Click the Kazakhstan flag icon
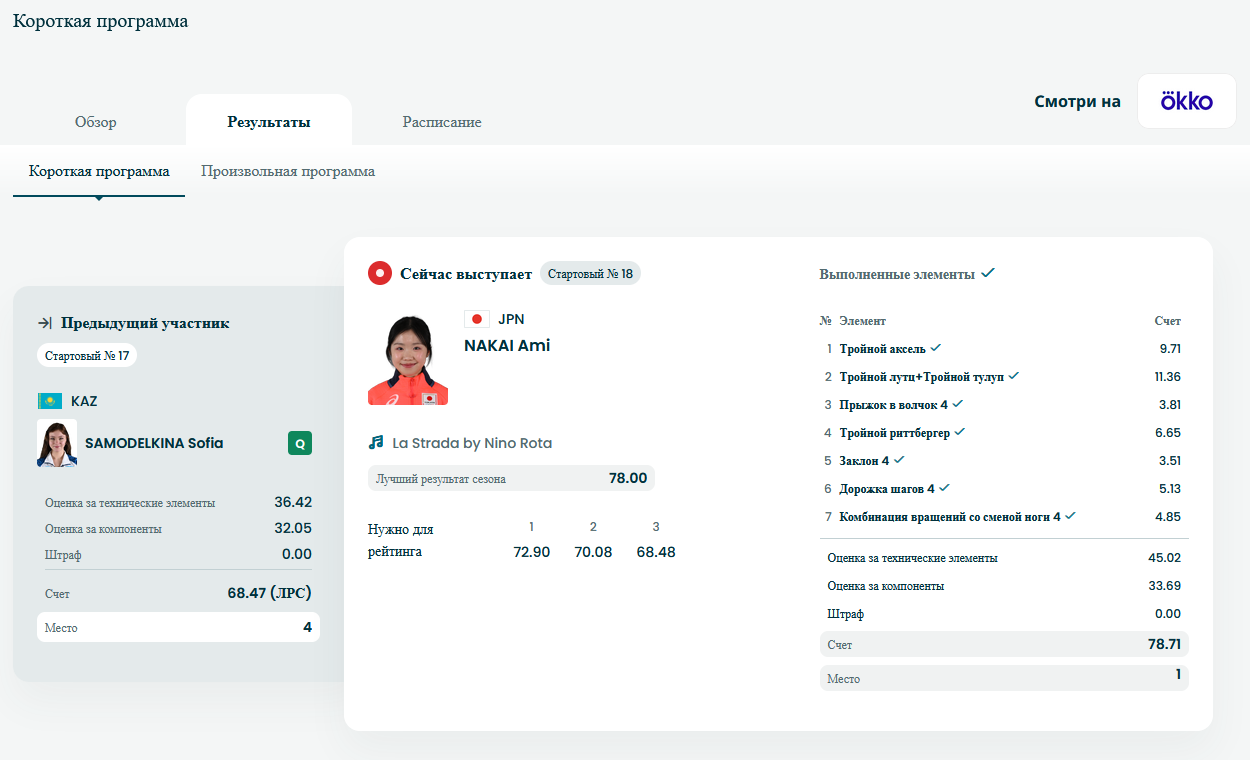The height and width of the screenshot is (760, 1250). (50, 401)
